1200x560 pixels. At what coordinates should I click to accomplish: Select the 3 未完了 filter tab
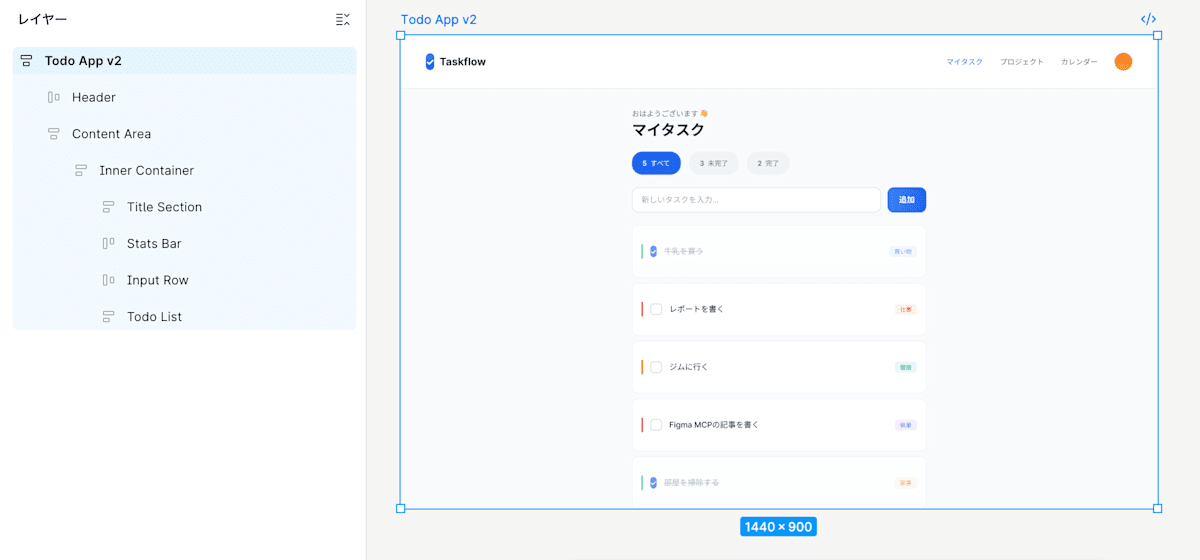point(714,163)
